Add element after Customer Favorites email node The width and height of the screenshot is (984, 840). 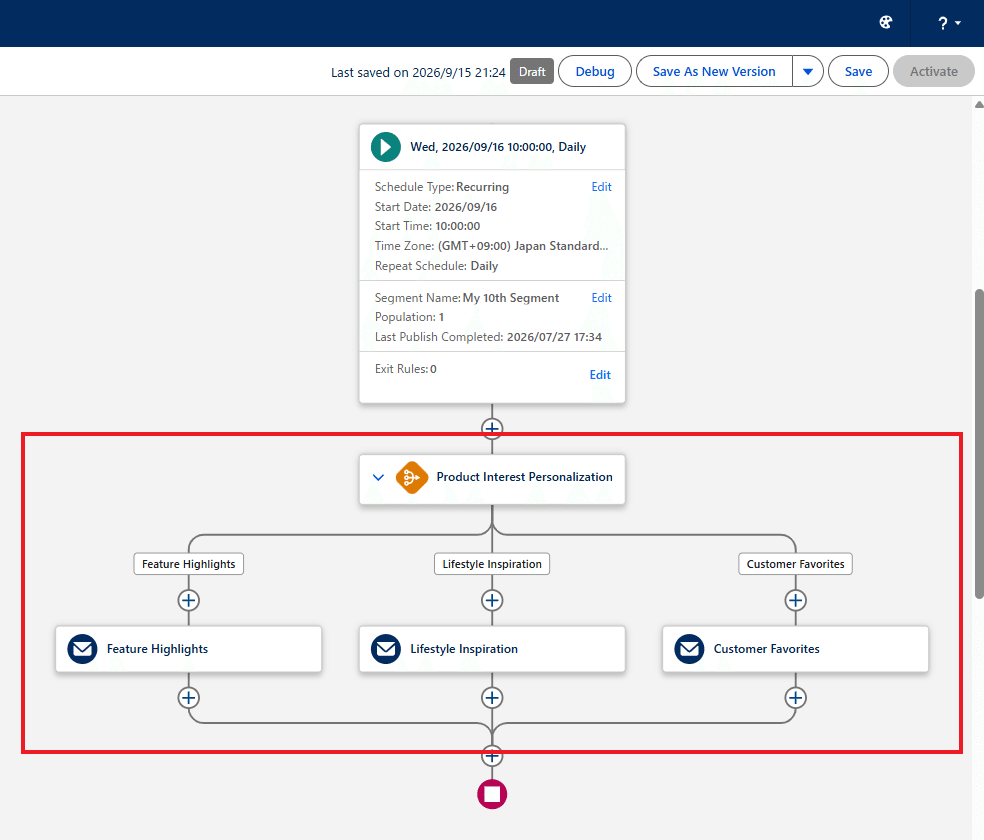click(x=796, y=698)
